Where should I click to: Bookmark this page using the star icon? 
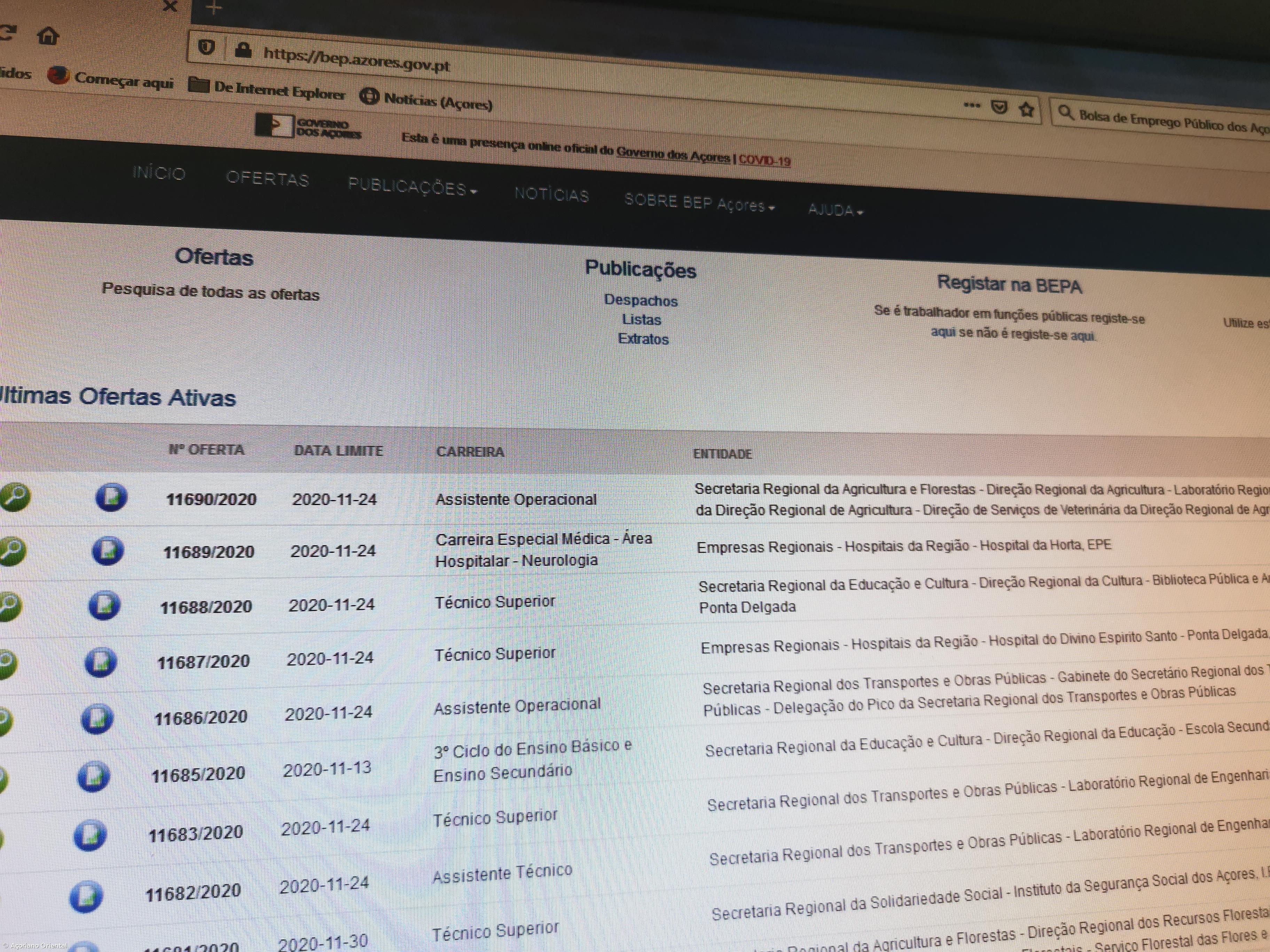[x=1027, y=109]
